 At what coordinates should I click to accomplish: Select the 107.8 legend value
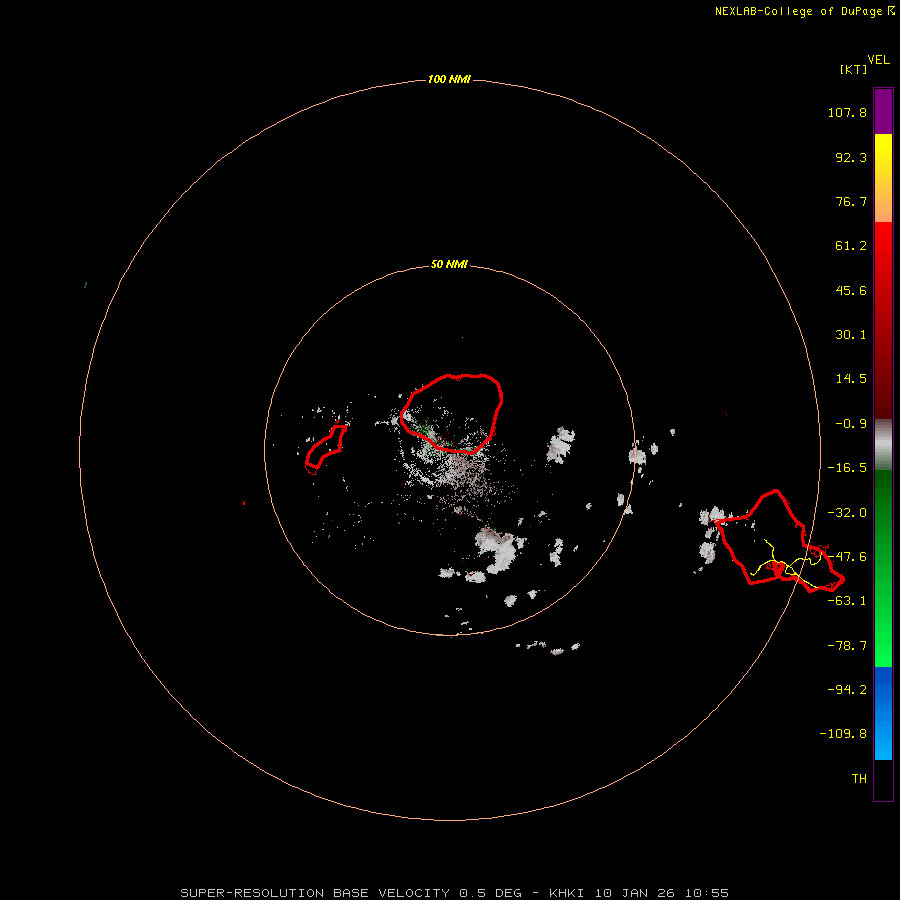coord(847,112)
